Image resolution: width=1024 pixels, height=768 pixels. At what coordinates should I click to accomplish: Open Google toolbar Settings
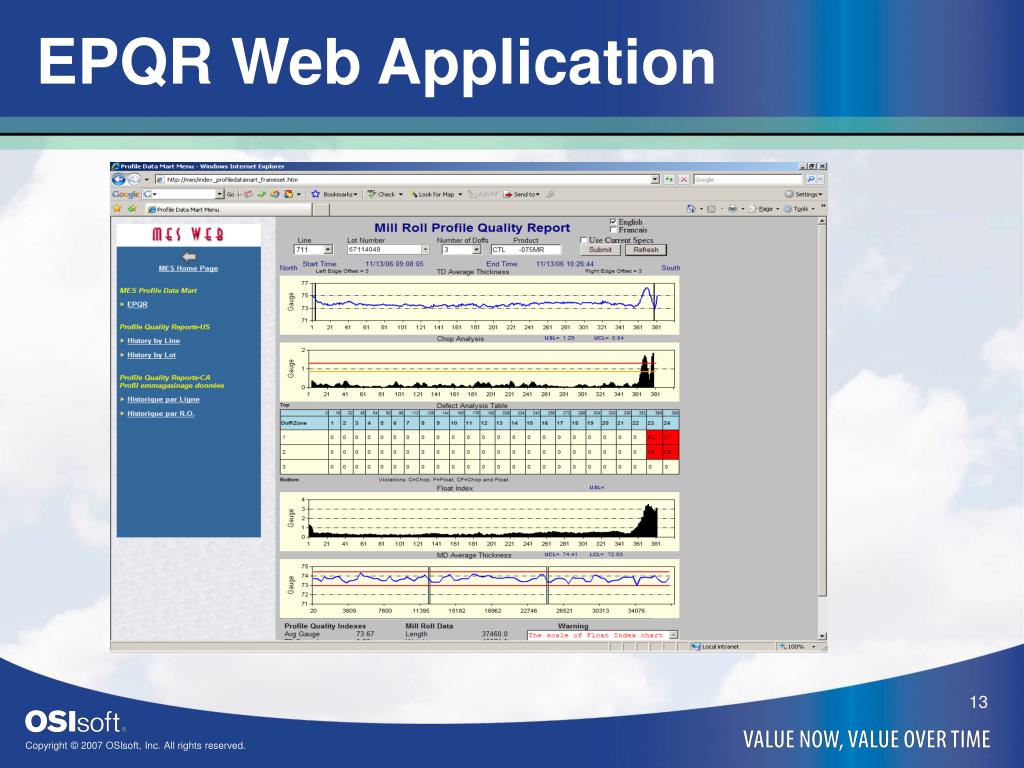[803, 194]
